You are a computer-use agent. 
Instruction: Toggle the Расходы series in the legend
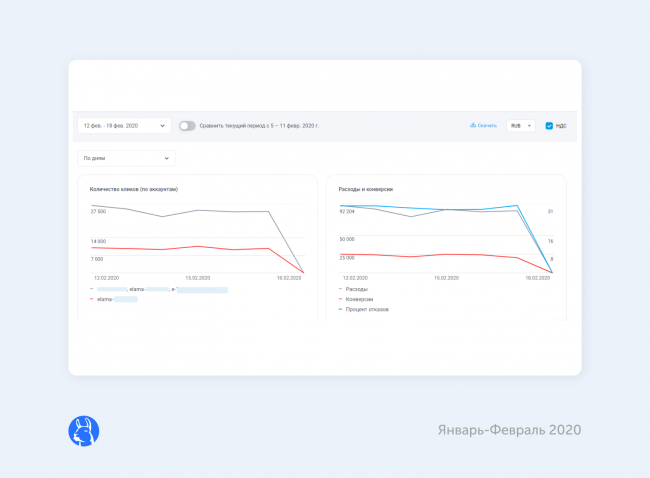pos(356,289)
